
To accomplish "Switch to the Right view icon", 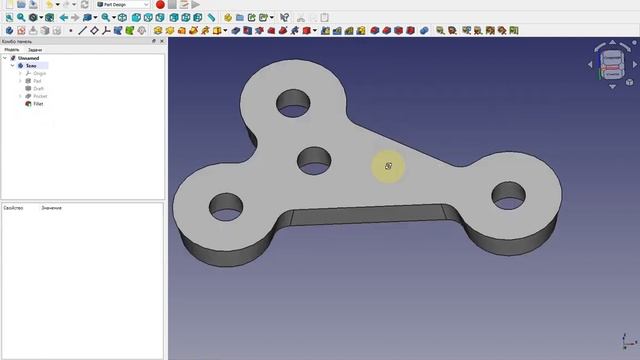I will 160,18.
